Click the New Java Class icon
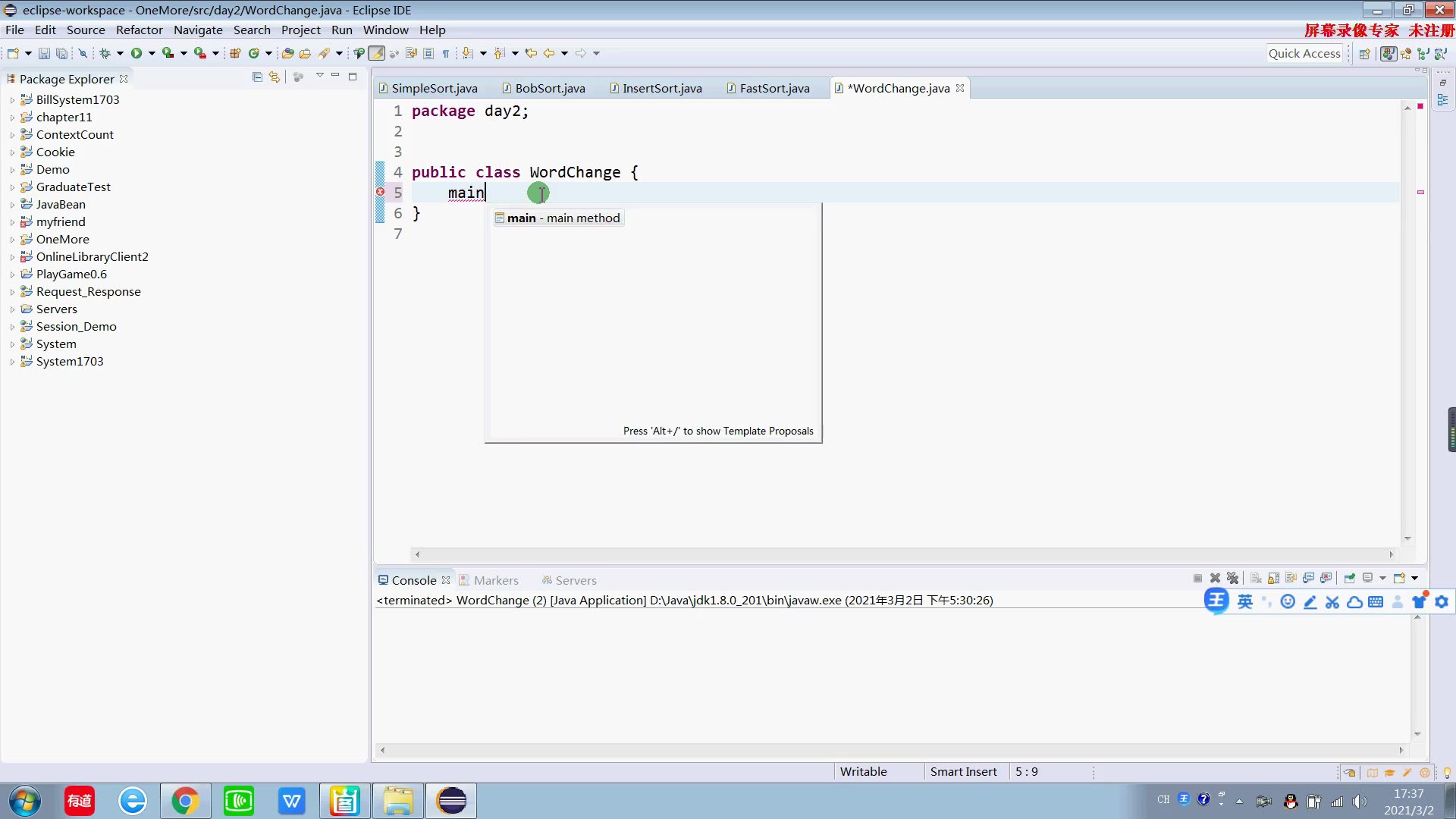 pyautogui.click(x=254, y=53)
